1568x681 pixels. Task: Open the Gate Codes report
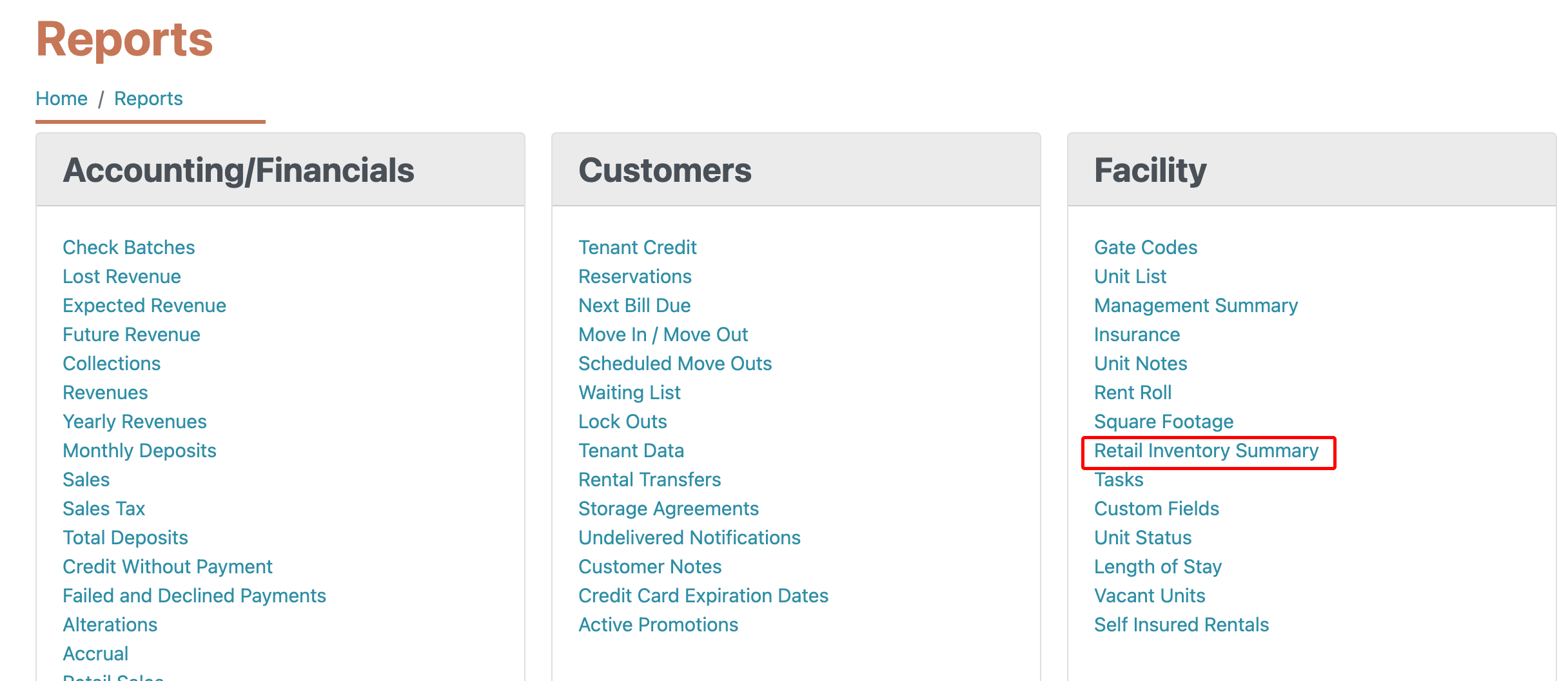pyautogui.click(x=1145, y=248)
